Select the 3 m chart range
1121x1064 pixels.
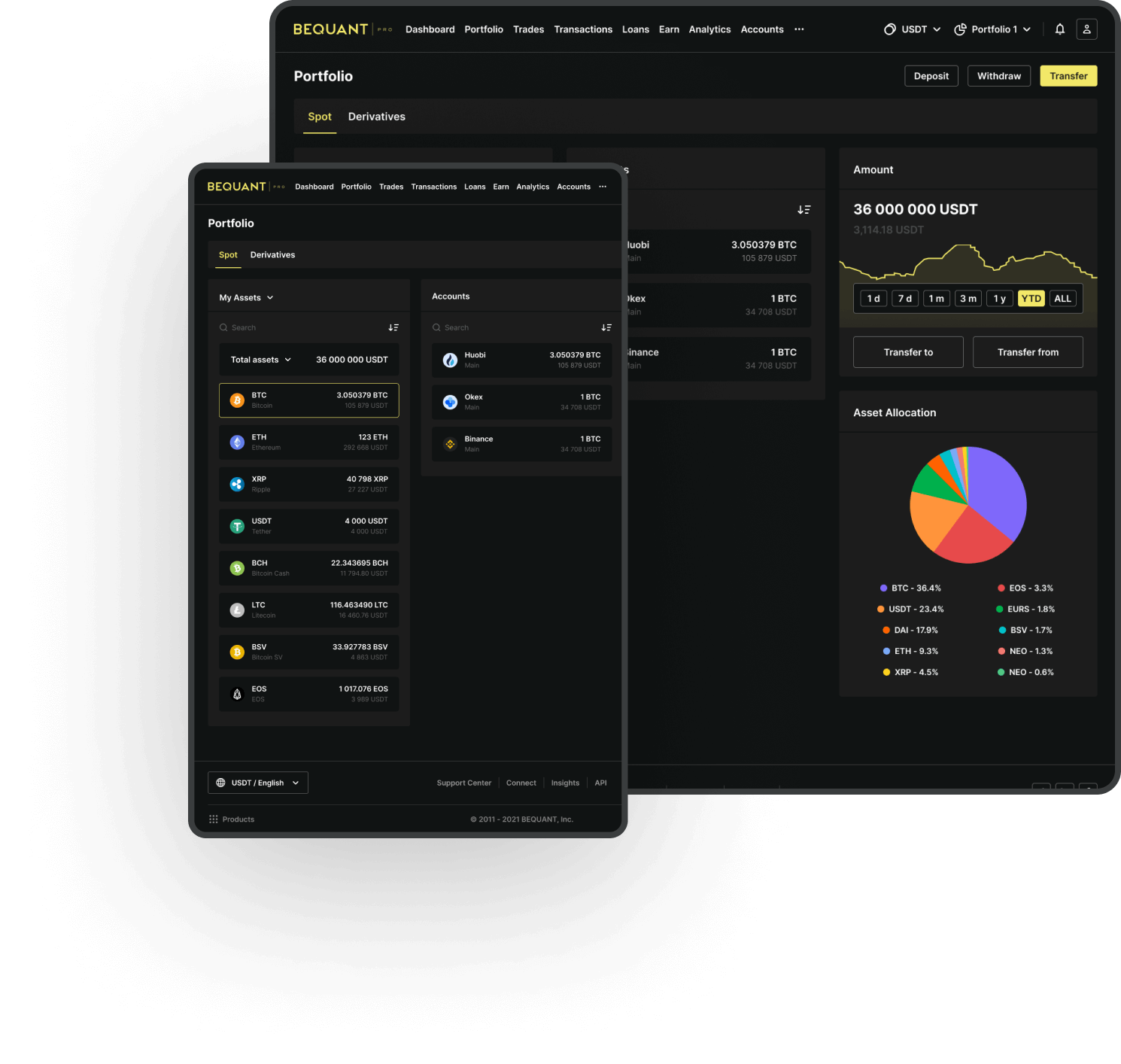[968, 299]
